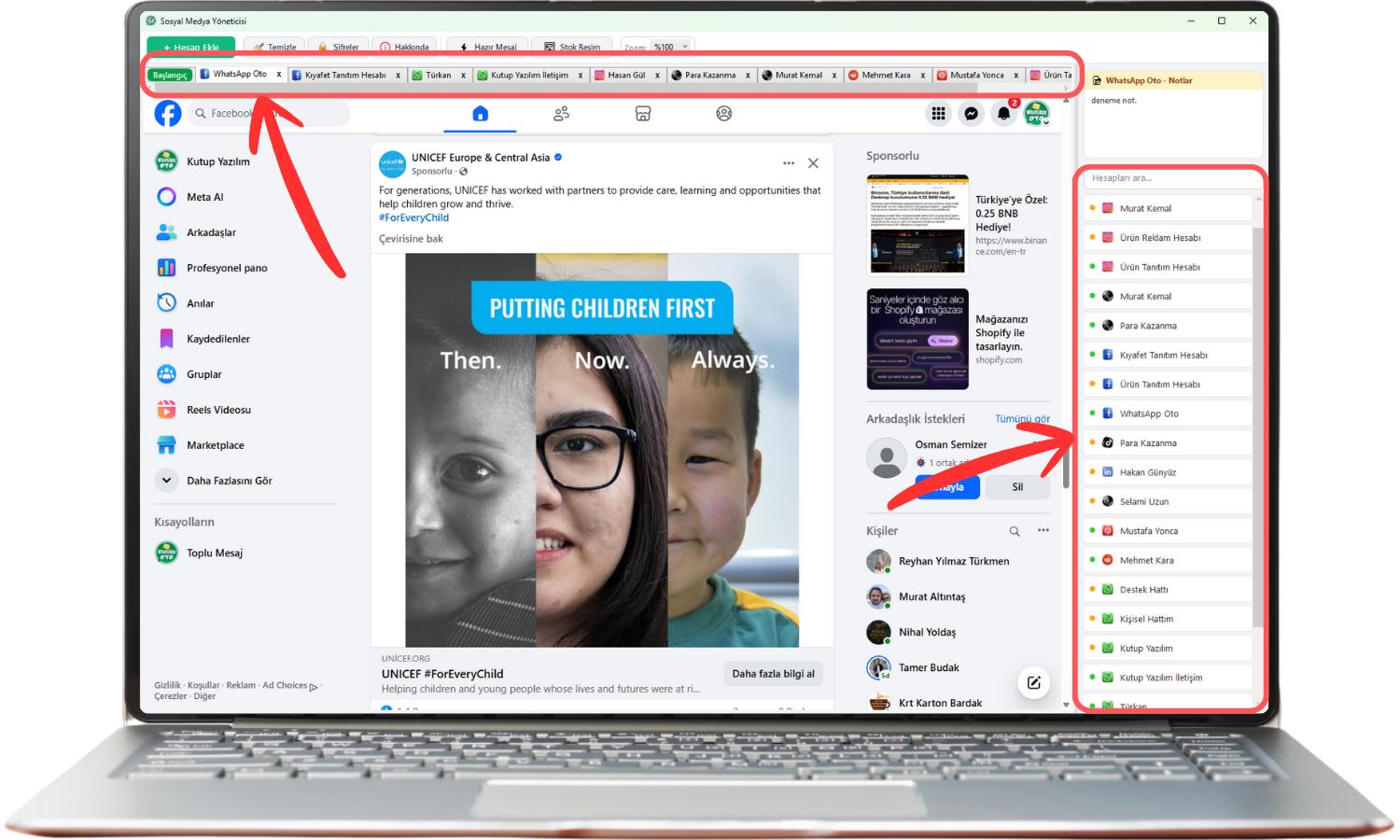This screenshot has width=1400, height=840.
Task: Click the Hesap Ekle button
Action: point(190,47)
